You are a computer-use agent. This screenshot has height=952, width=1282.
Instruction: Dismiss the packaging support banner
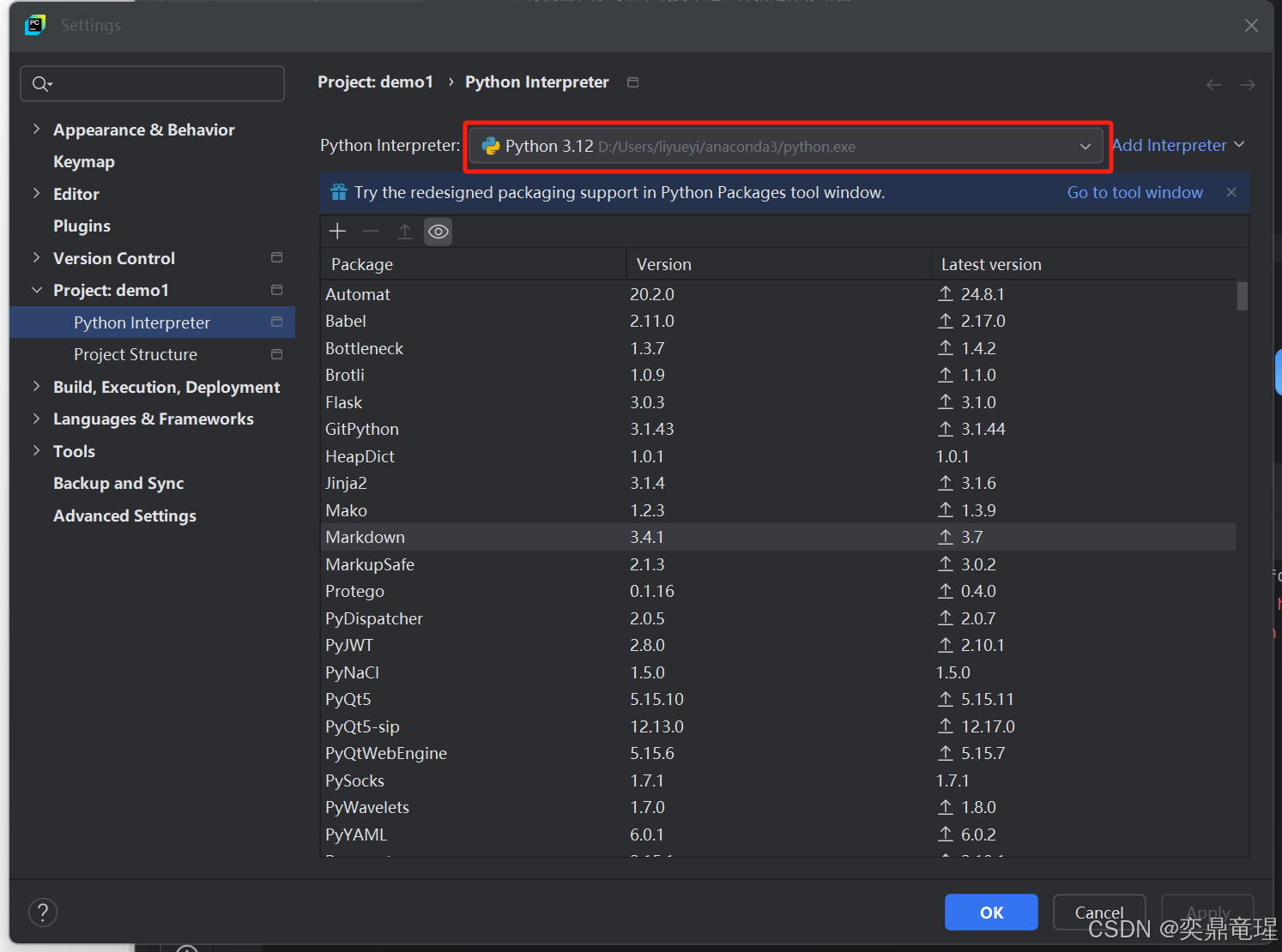coord(1231,192)
